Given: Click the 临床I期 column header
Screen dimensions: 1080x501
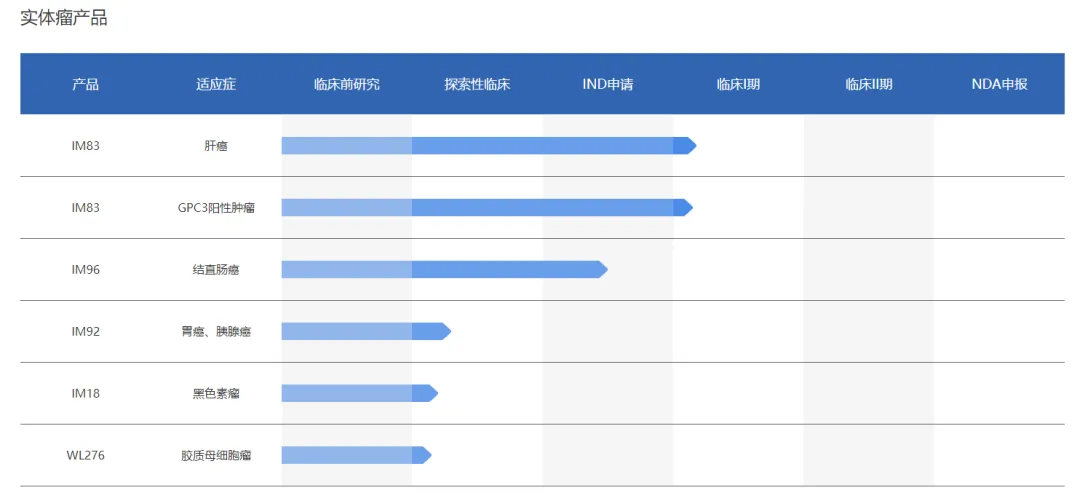Looking at the screenshot, I should click(x=738, y=84).
